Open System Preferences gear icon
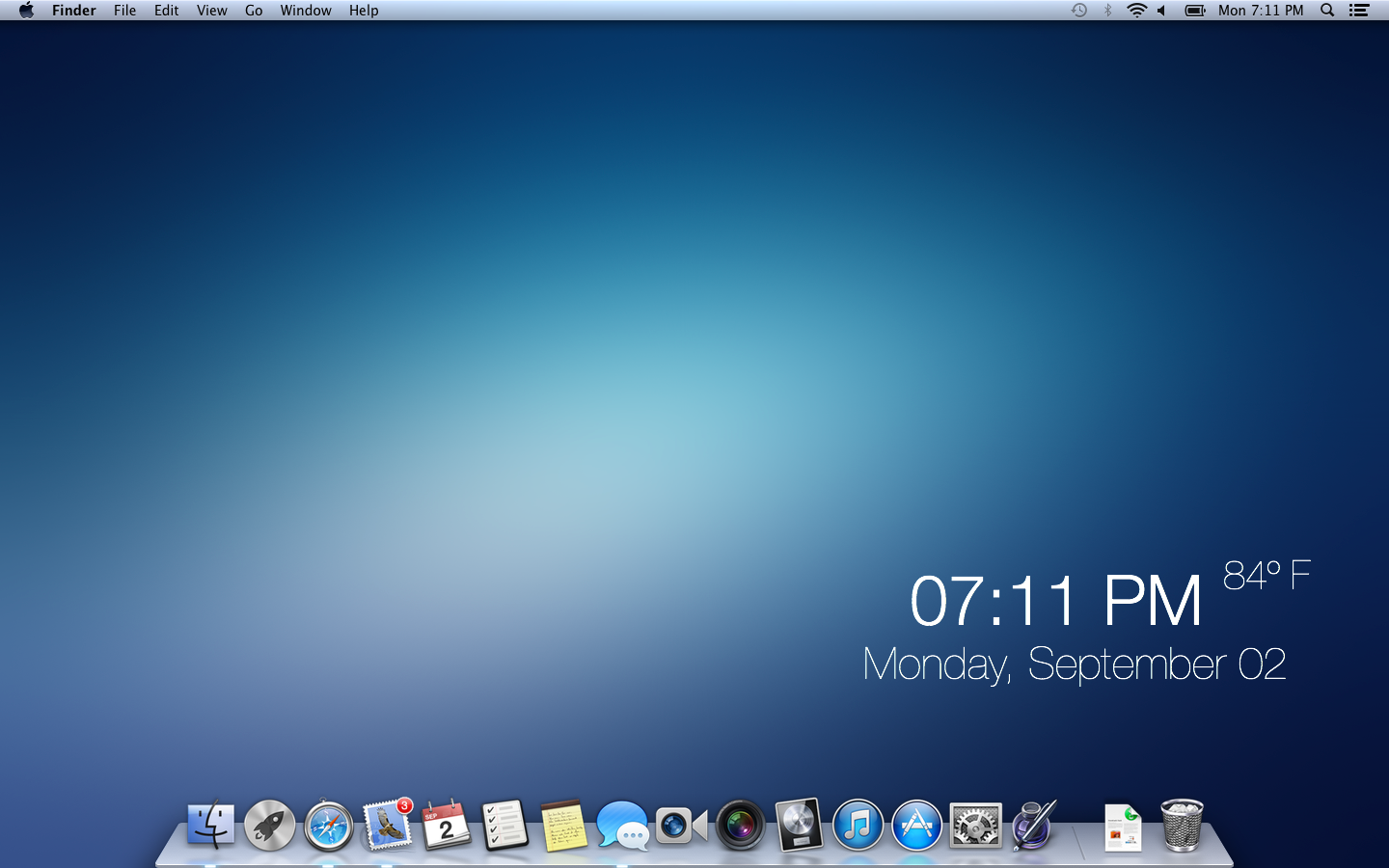Screen dimensions: 1389x868 pos(975,826)
